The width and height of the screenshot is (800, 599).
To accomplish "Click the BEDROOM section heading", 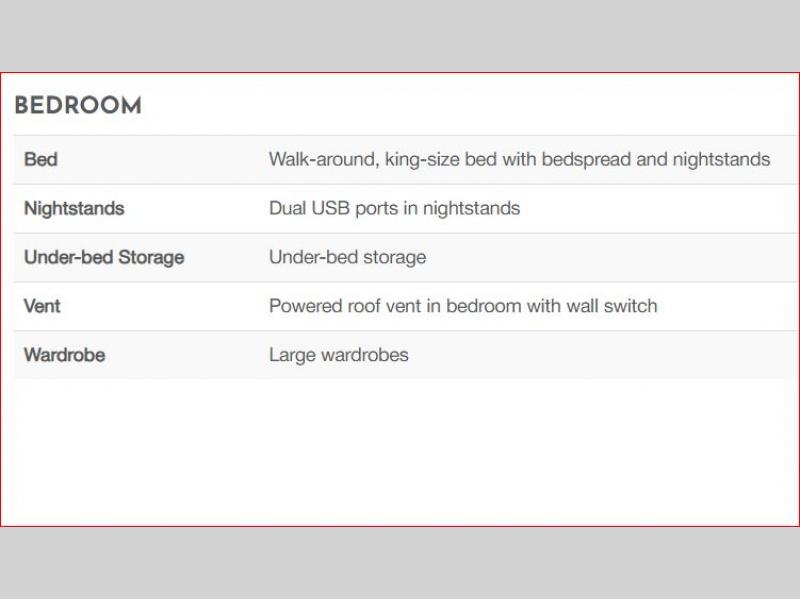I will pyautogui.click(x=78, y=106).
